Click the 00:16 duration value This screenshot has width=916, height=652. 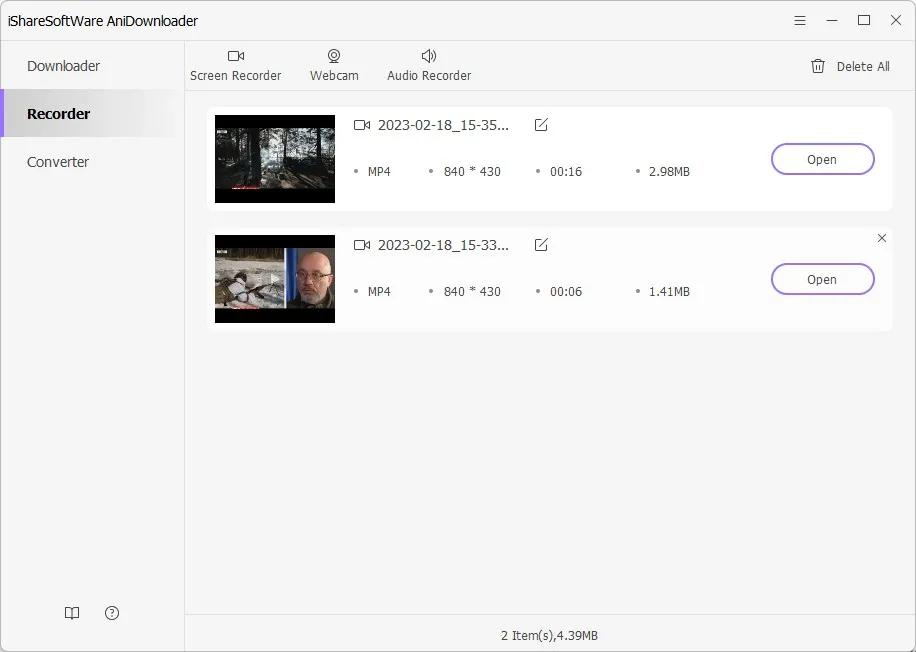pyautogui.click(x=566, y=172)
